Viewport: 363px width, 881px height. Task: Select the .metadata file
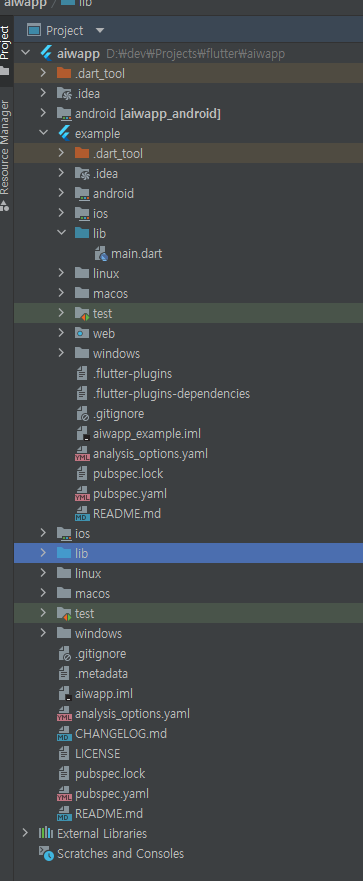point(102,674)
